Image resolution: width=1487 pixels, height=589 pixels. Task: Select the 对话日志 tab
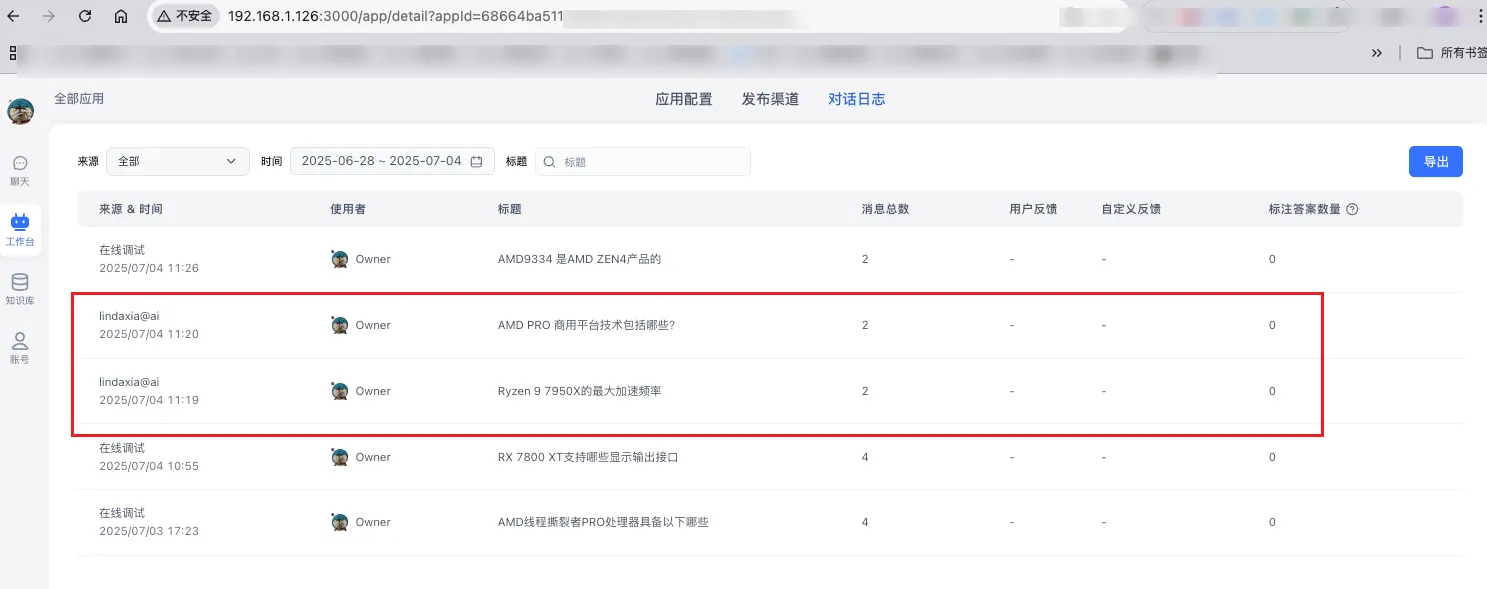[x=856, y=99]
